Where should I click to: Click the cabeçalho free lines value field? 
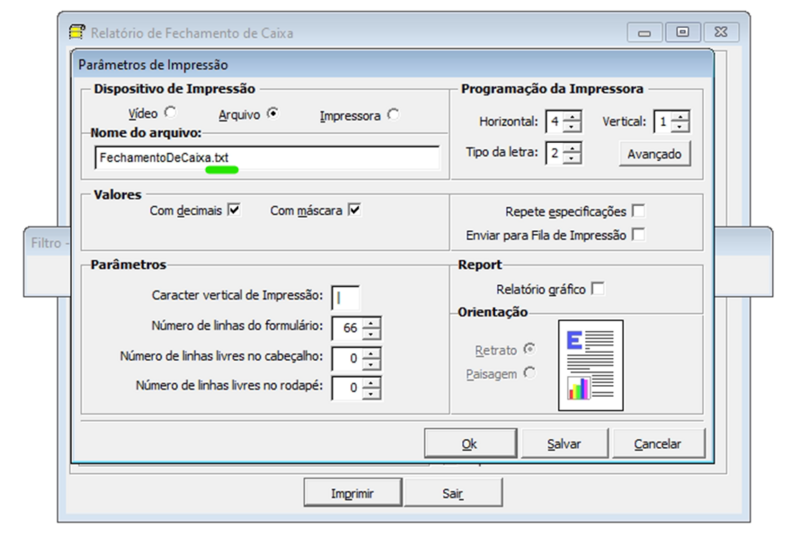point(347,359)
